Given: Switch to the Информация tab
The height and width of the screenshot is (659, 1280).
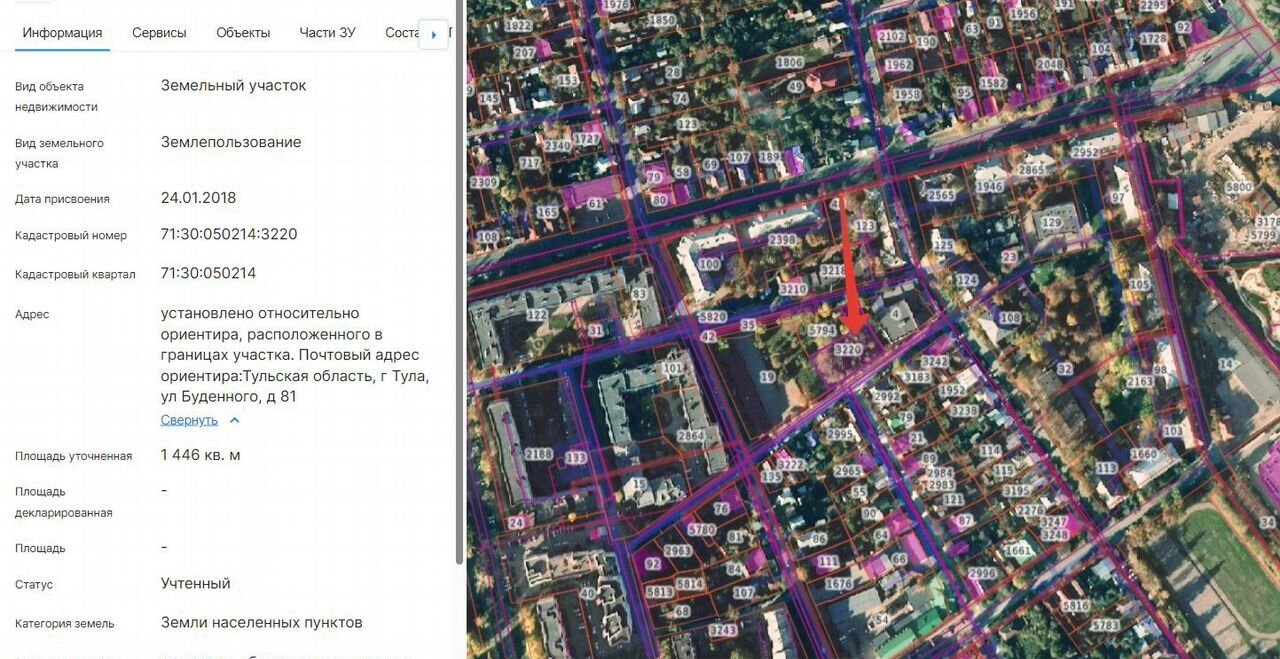Looking at the screenshot, I should (x=62, y=33).
